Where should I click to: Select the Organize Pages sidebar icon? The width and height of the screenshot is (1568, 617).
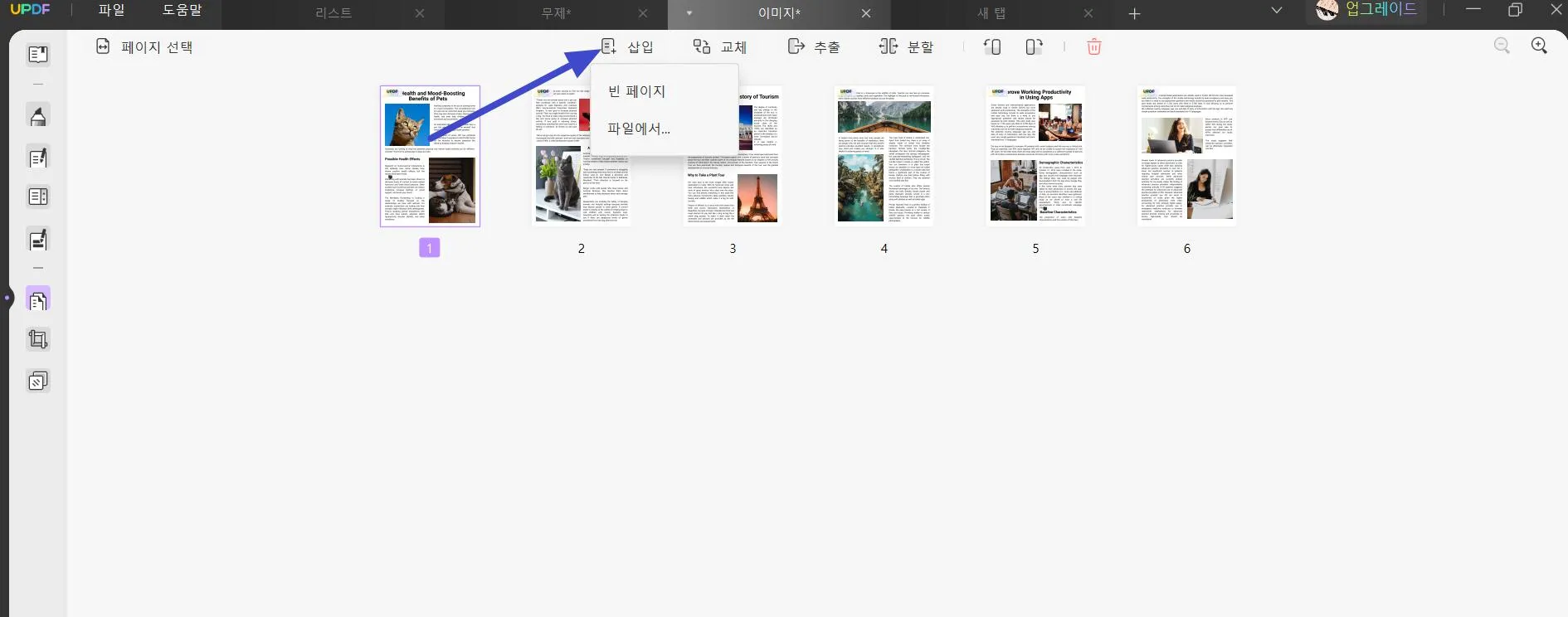point(38,299)
